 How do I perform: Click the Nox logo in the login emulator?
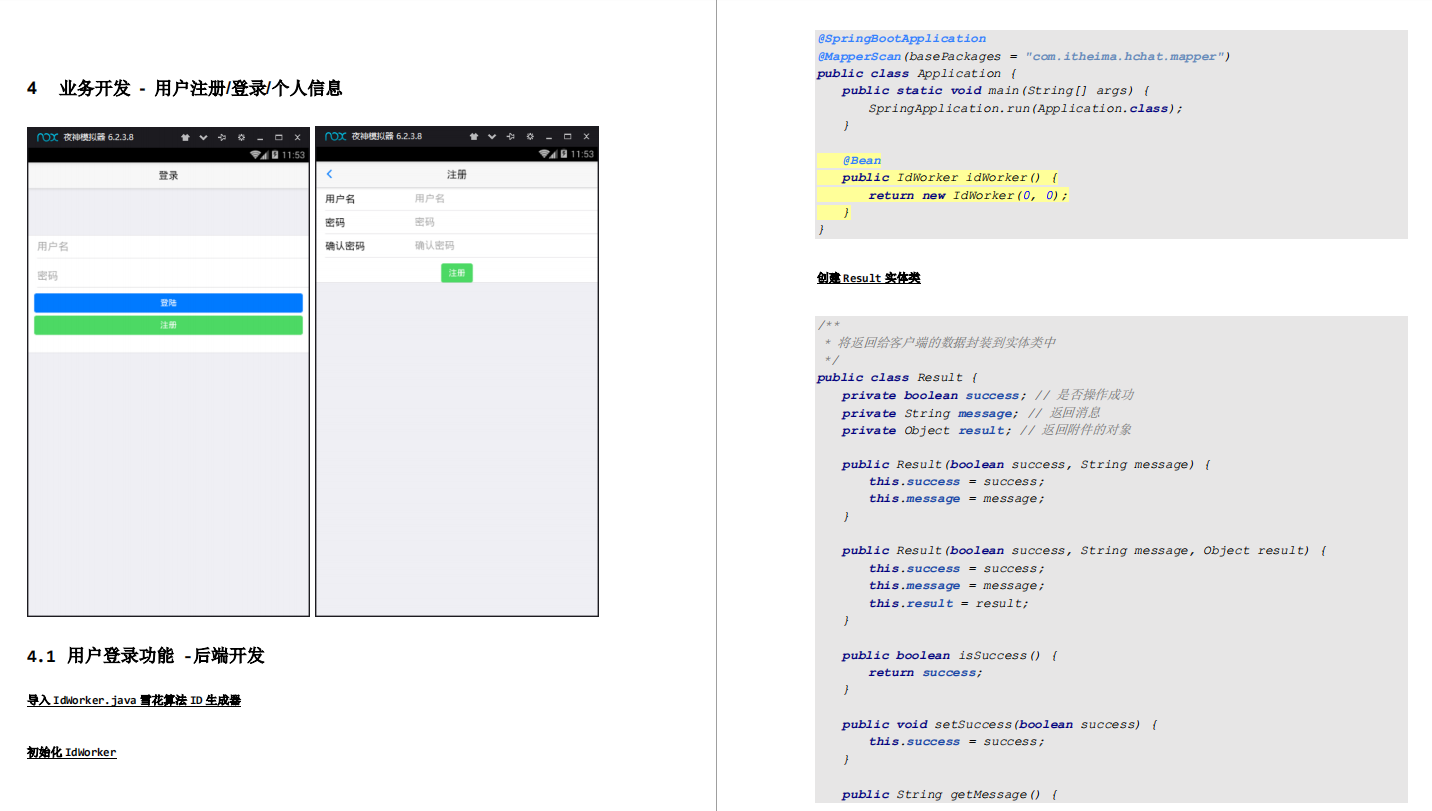click(47, 137)
